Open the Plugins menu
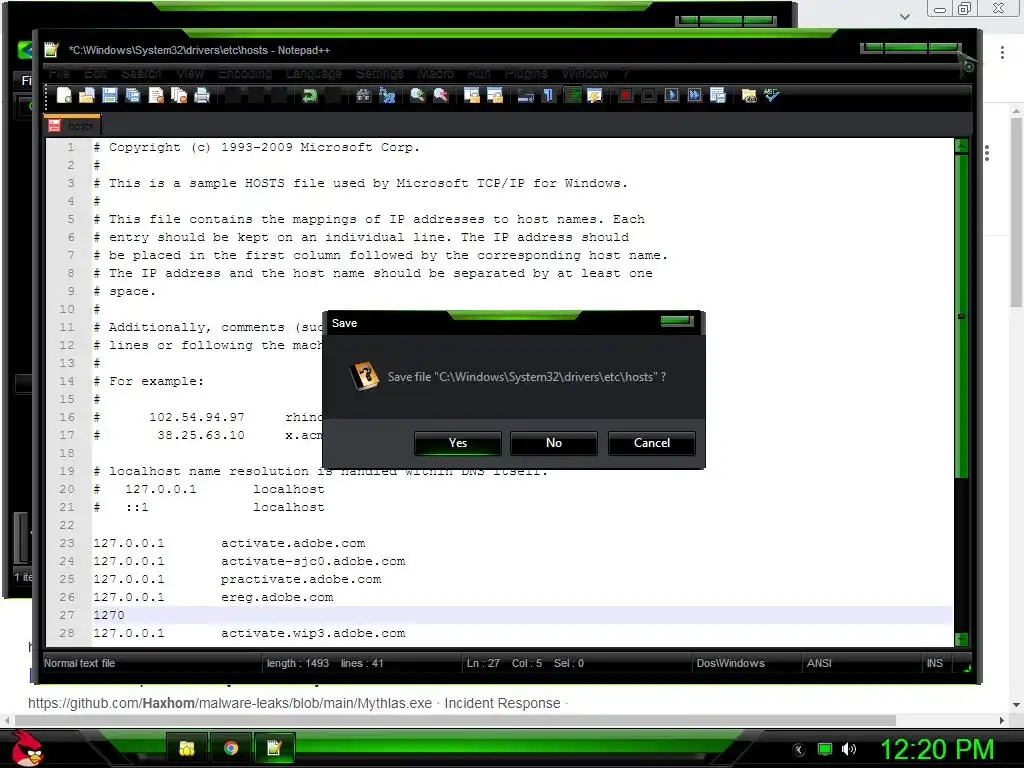The width and height of the screenshot is (1024, 768). [526, 73]
